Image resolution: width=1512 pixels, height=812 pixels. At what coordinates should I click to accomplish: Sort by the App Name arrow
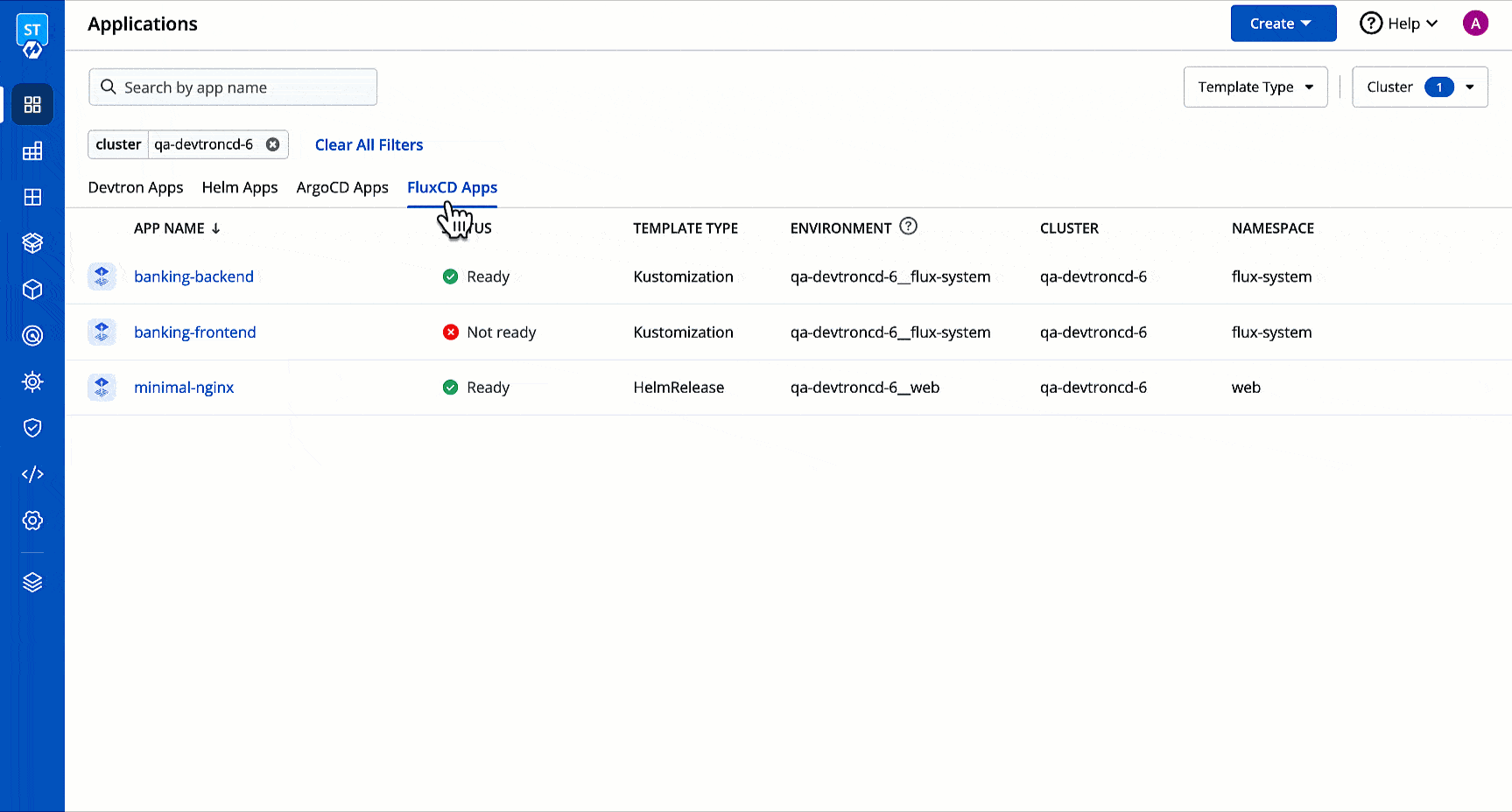point(216,228)
